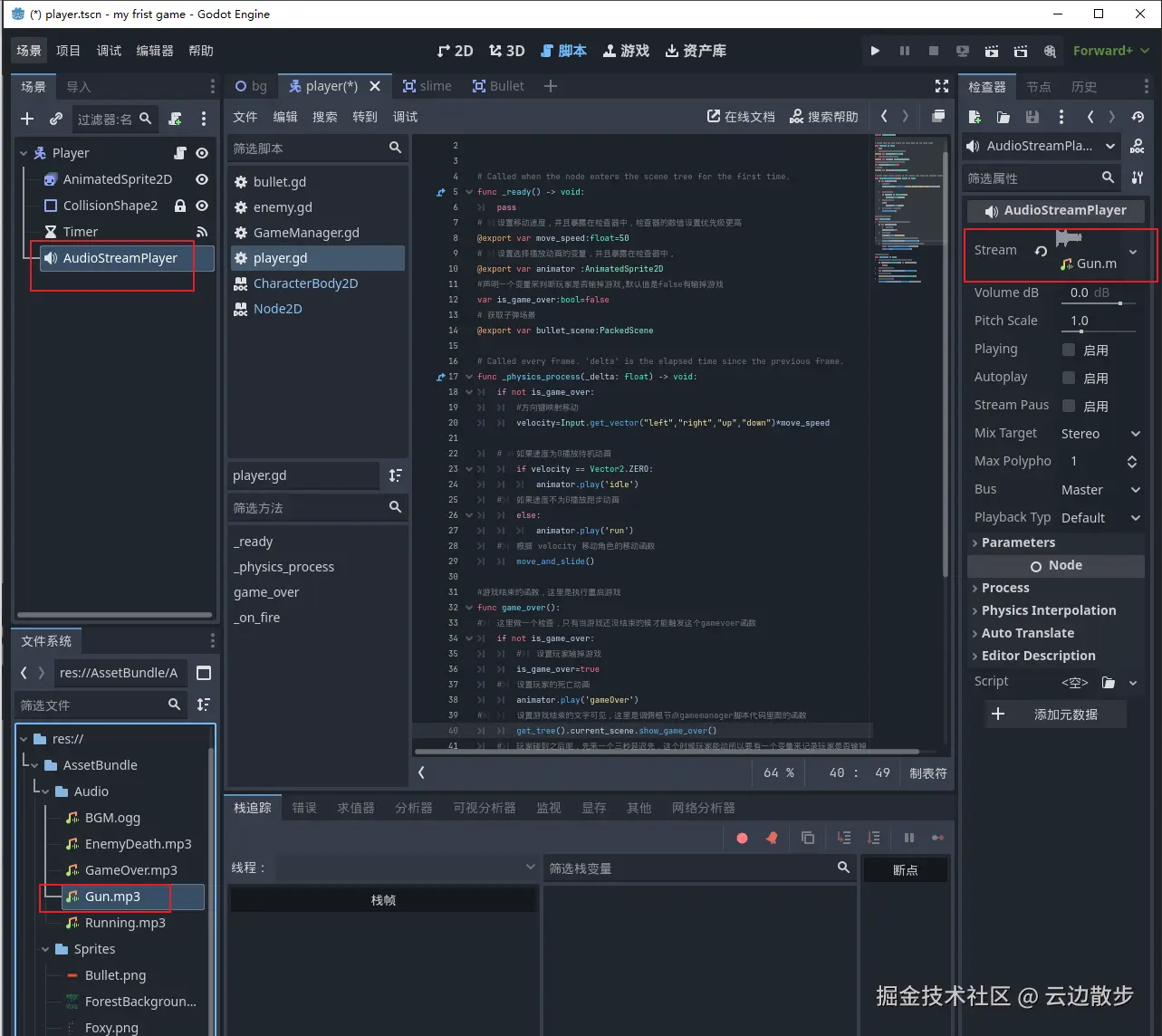1162x1036 pixels.
Task: Close the player(*) scene tab
Action: coord(375,86)
